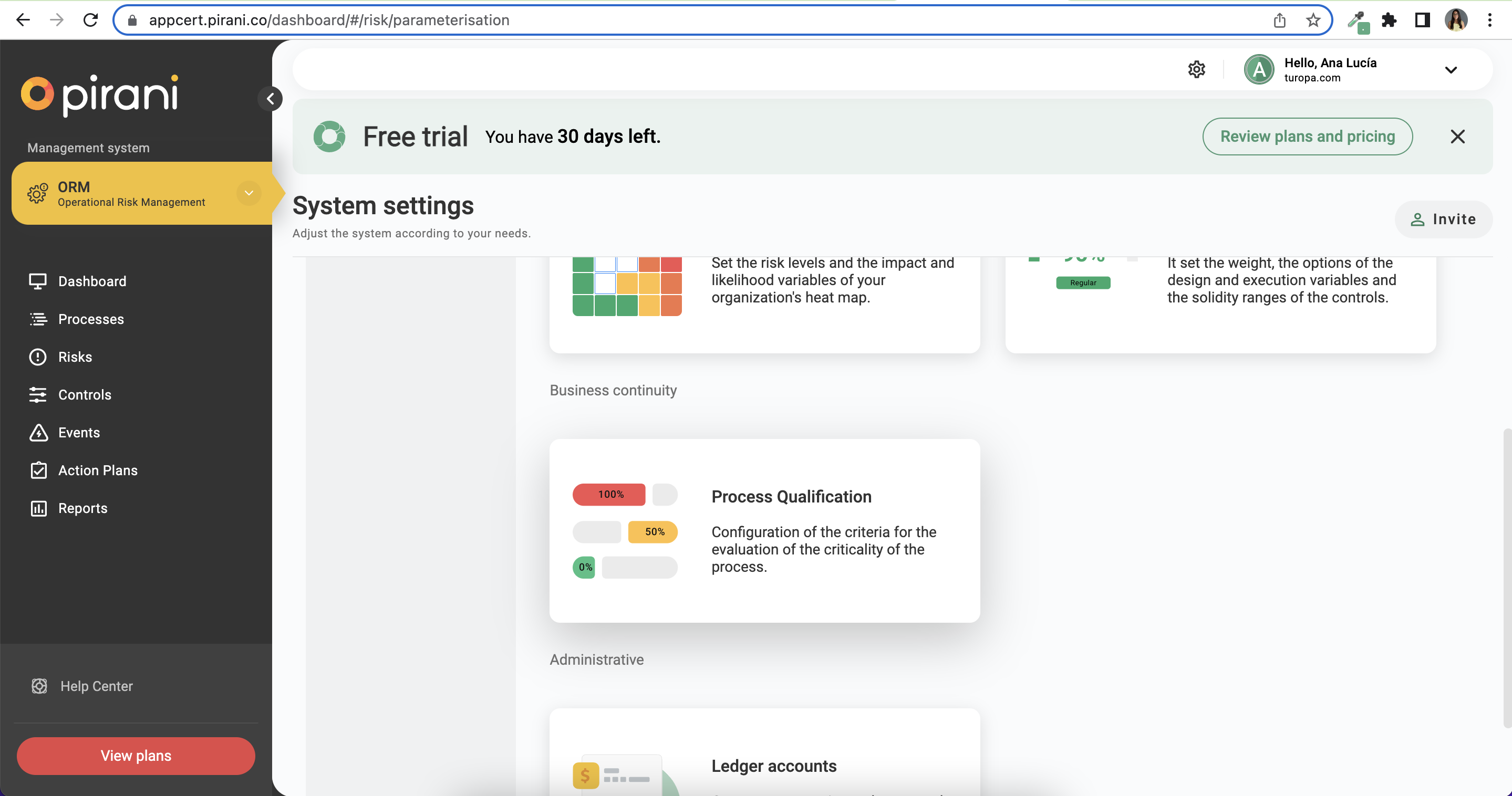Open the Ana Lucía user menu chevron

coord(1451,70)
